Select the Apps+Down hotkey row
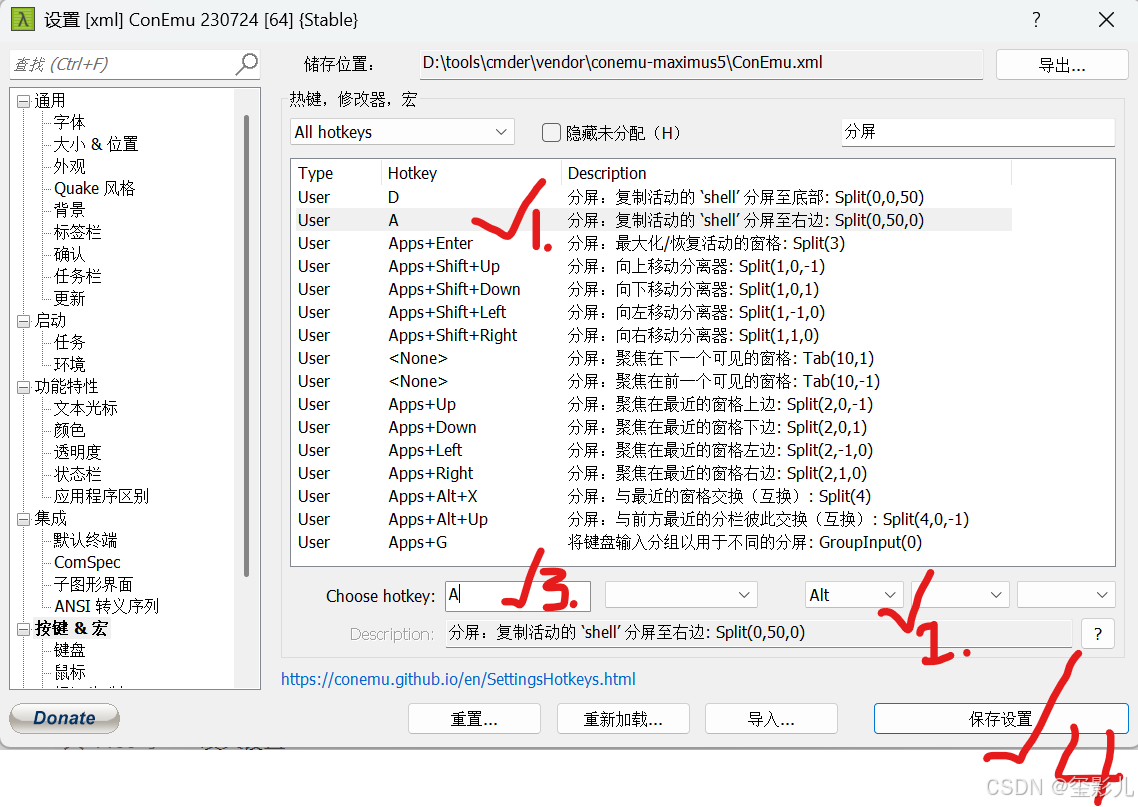Image resolution: width=1138 pixels, height=807 pixels. pyautogui.click(x=652, y=427)
